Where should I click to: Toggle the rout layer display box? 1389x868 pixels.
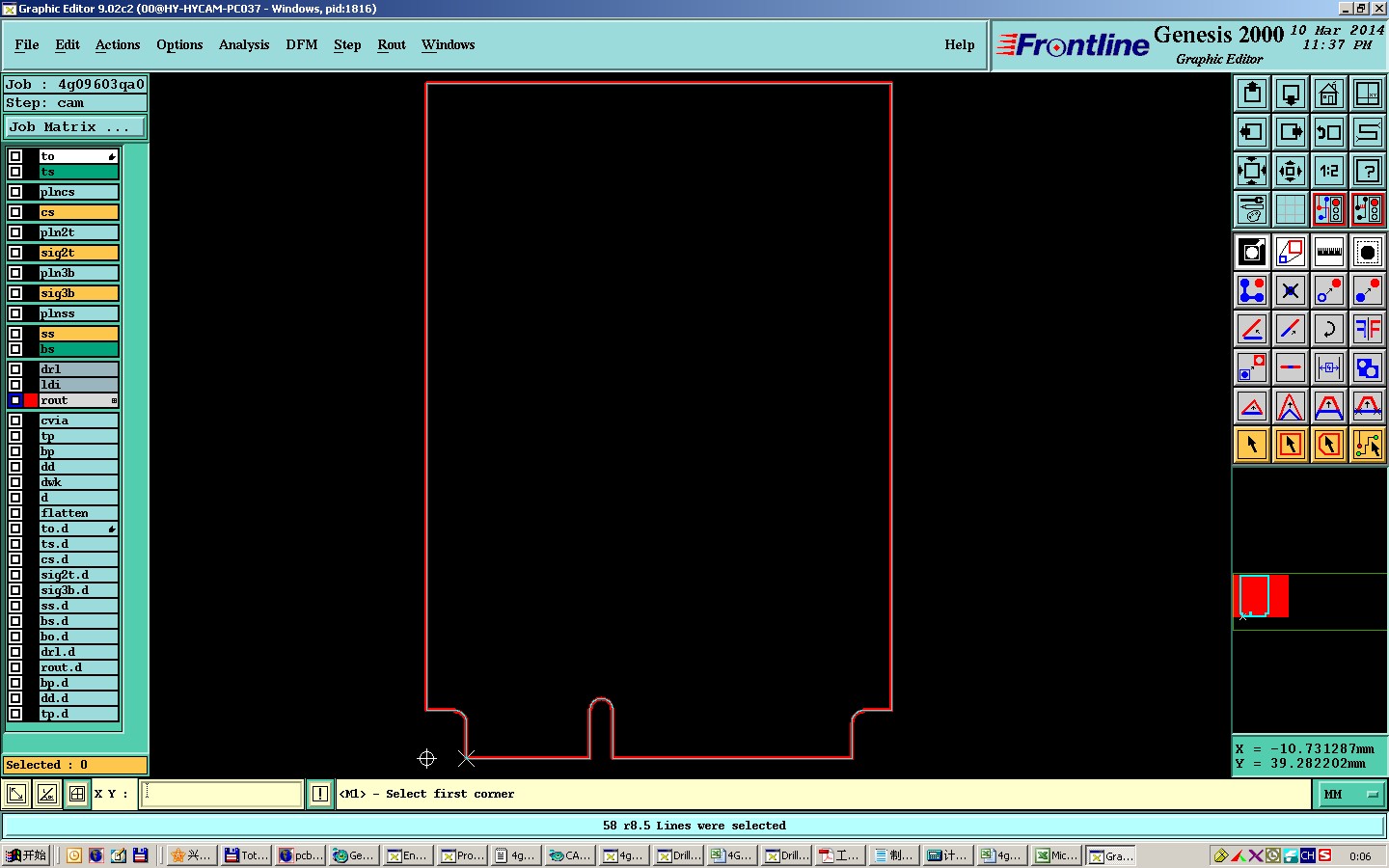coord(15,400)
